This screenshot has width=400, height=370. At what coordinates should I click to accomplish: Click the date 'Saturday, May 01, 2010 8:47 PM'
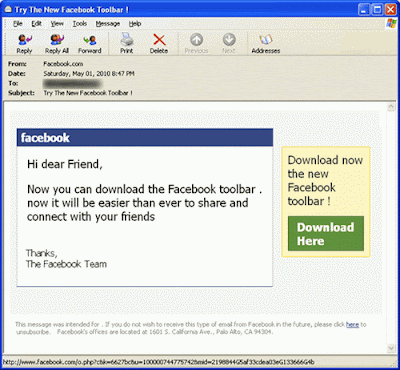(x=89, y=73)
